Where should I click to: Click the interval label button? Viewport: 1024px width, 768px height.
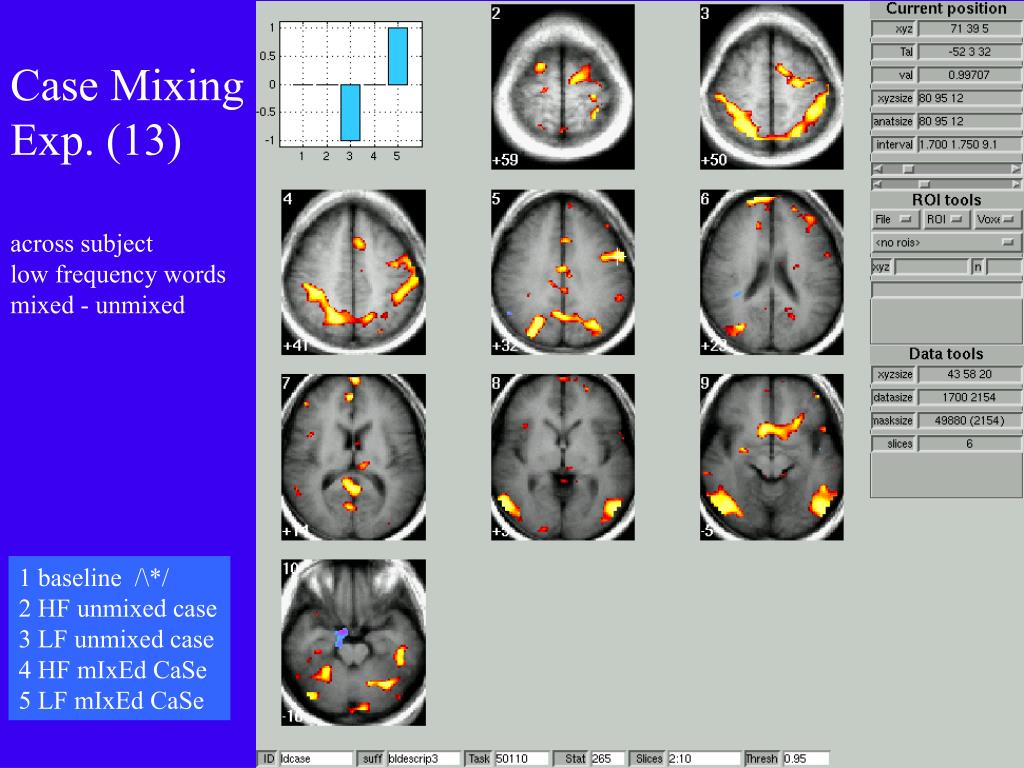pos(894,144)
